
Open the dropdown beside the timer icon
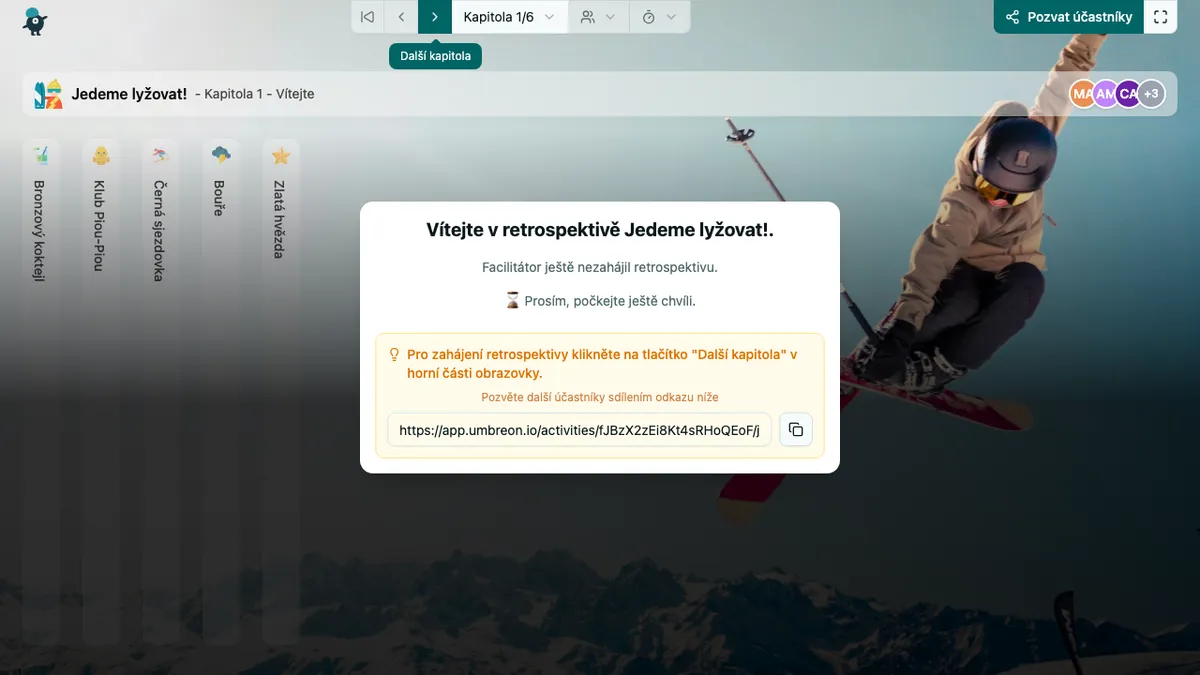point(673,16)
